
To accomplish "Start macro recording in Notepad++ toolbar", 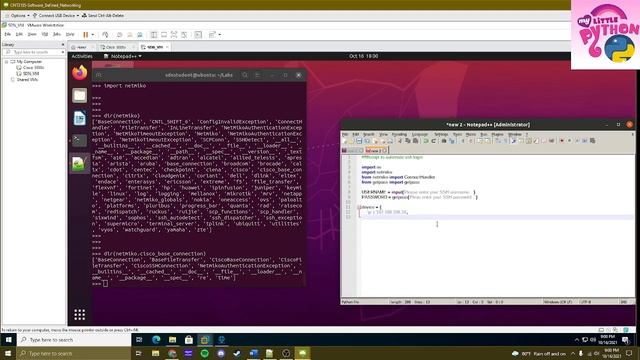I will tap(562, 141).
